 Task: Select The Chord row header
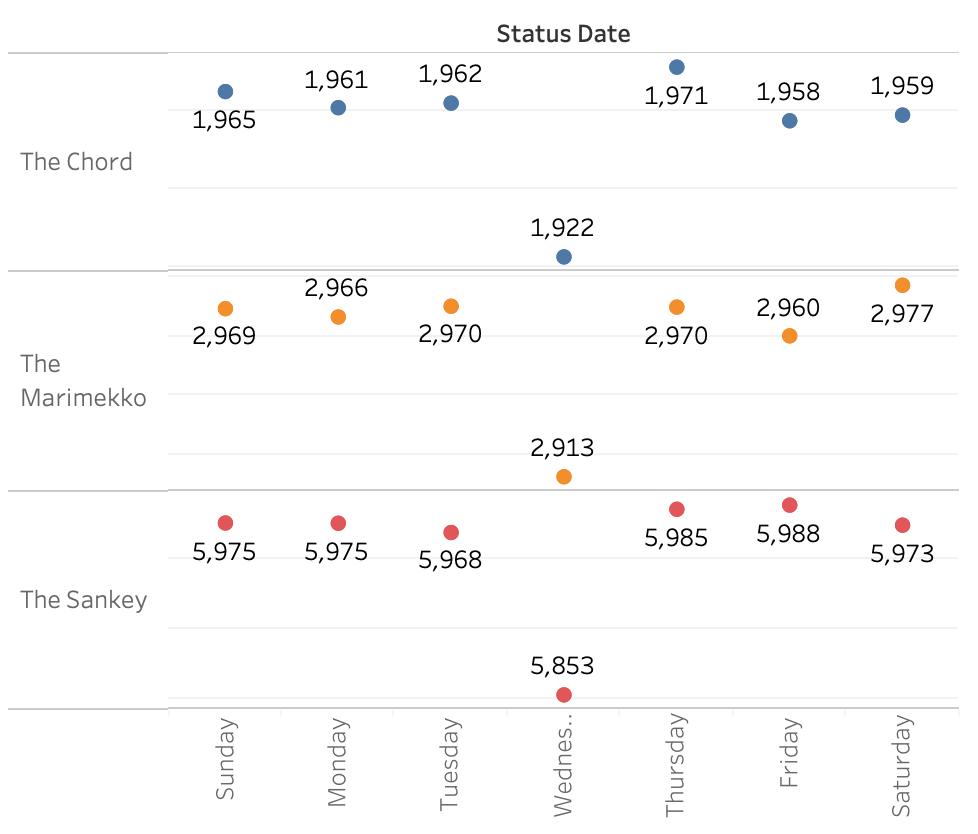point(77,162)
